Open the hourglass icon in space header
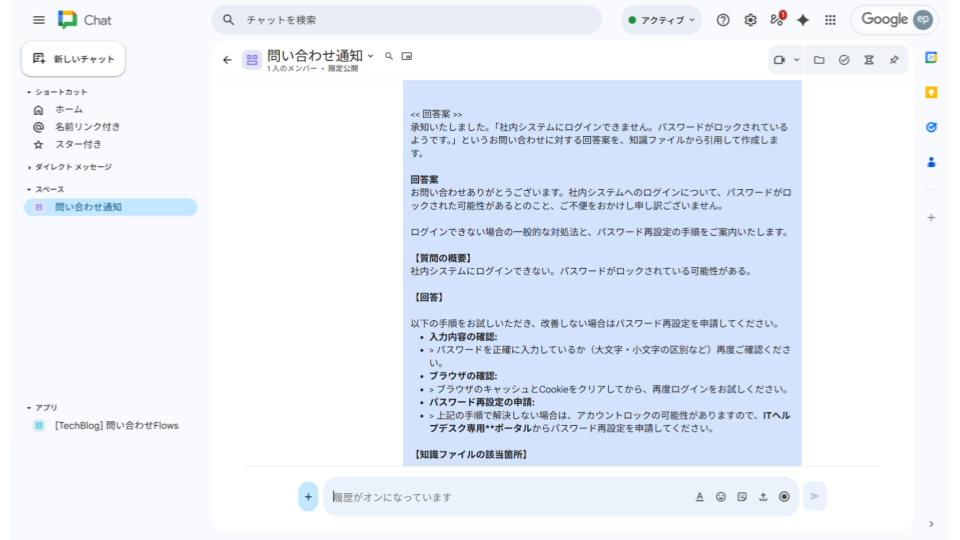Viewport: 960px width, 540px height. [x=869, y=60]
